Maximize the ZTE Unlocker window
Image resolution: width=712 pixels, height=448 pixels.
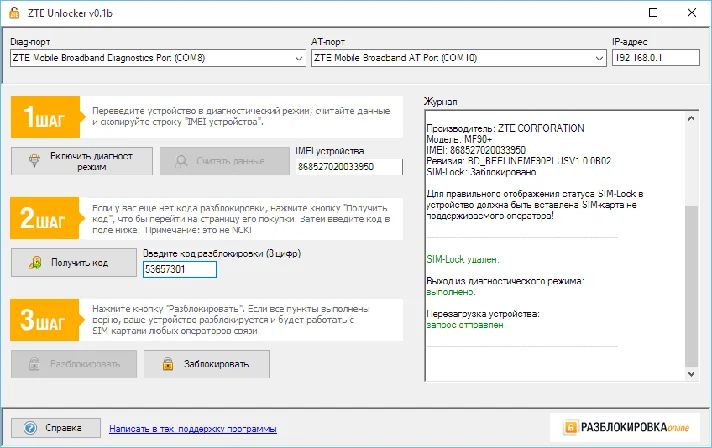(653, 13)
